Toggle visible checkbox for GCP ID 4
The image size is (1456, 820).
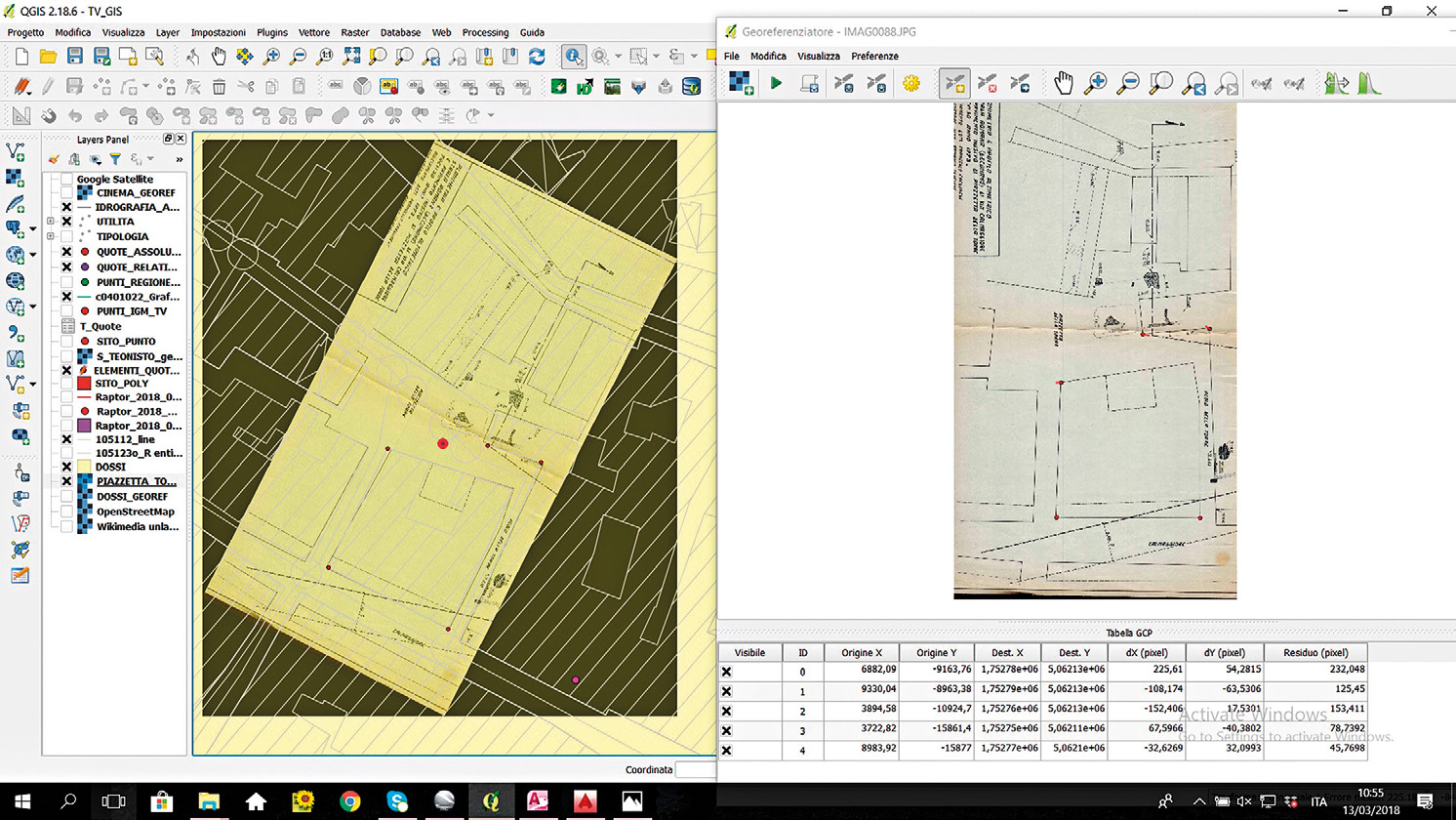(726, 750)
